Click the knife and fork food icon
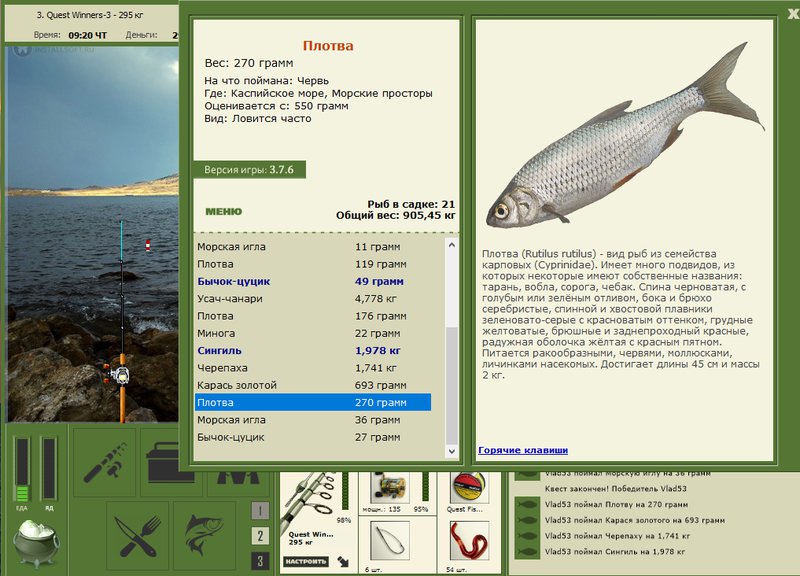800x576 pixels. [137, 536]
